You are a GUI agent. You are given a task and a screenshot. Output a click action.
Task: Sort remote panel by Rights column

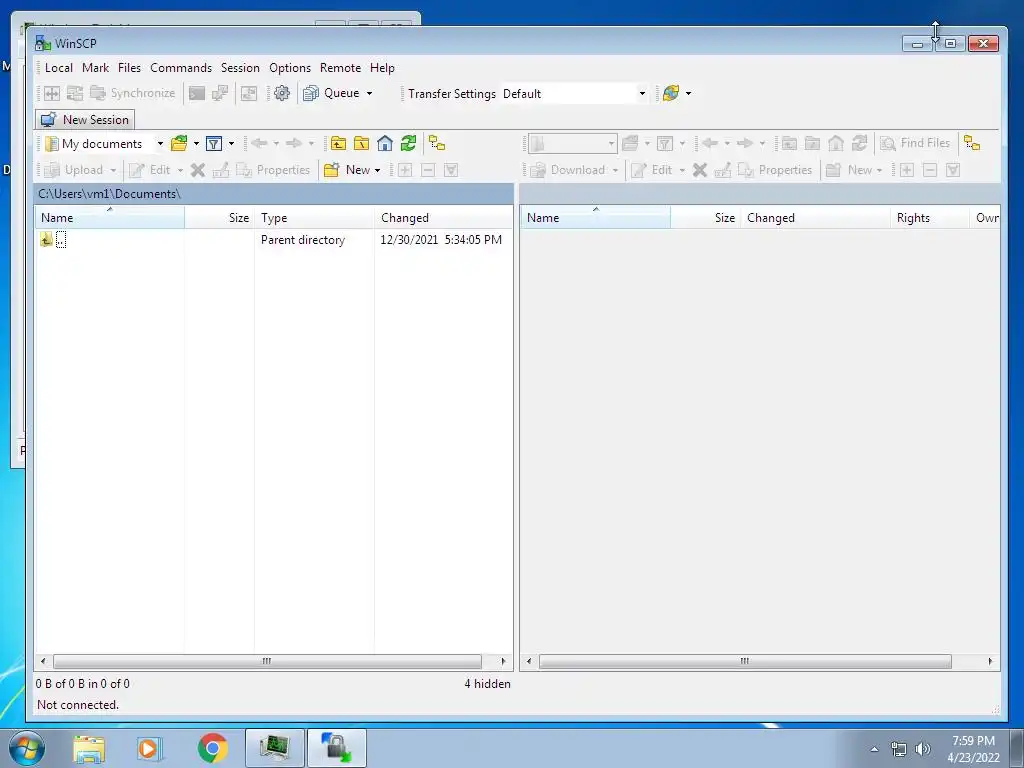[929, 217]
